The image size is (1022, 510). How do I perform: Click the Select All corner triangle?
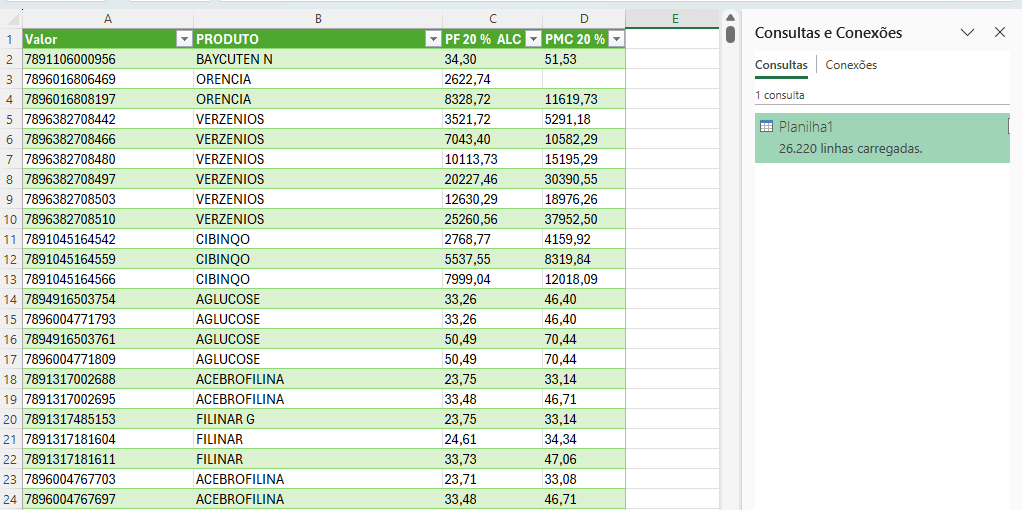click(x=12, y=19)
